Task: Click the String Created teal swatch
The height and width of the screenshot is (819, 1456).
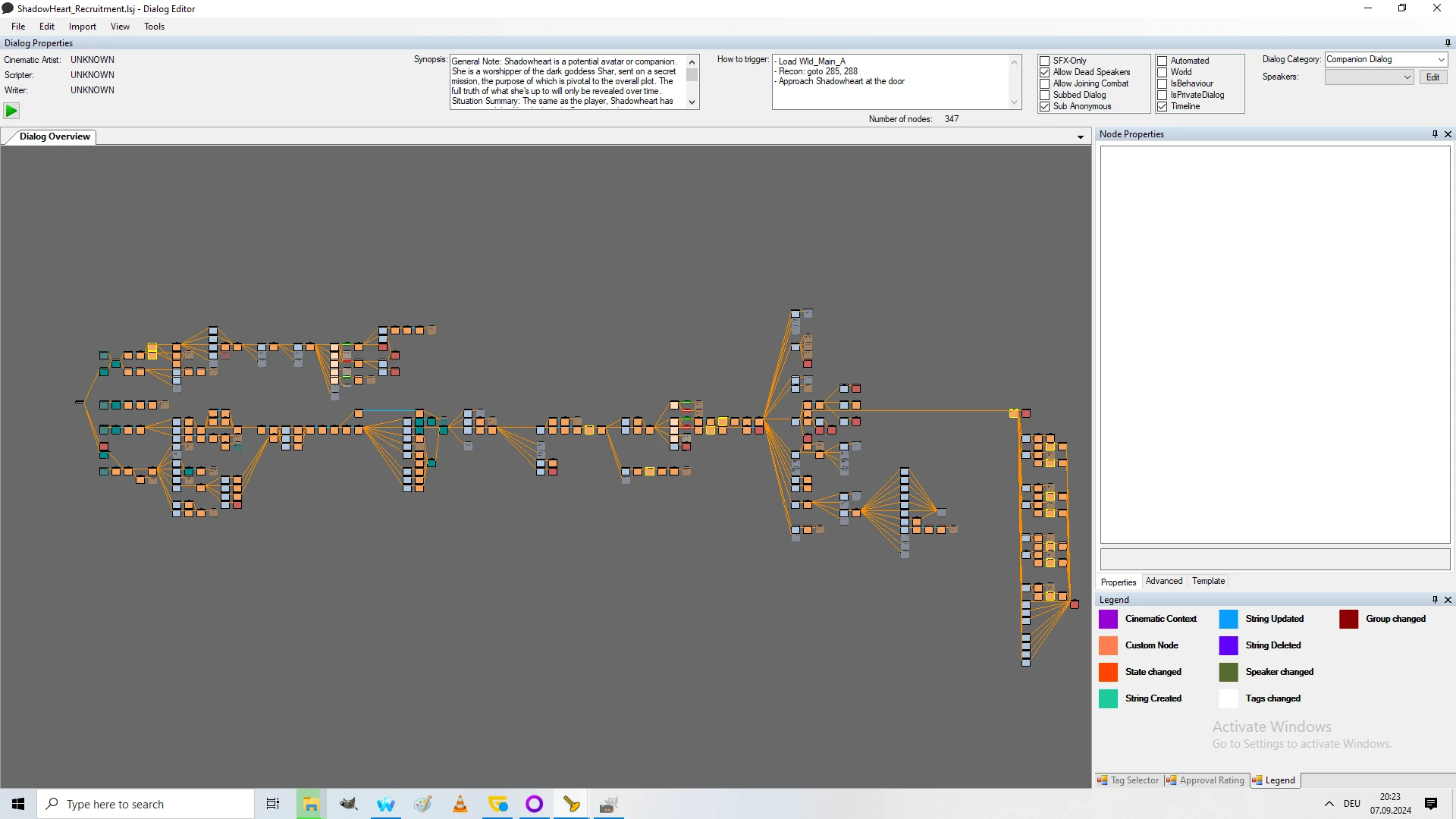Action: click(x=1108, y=698)
